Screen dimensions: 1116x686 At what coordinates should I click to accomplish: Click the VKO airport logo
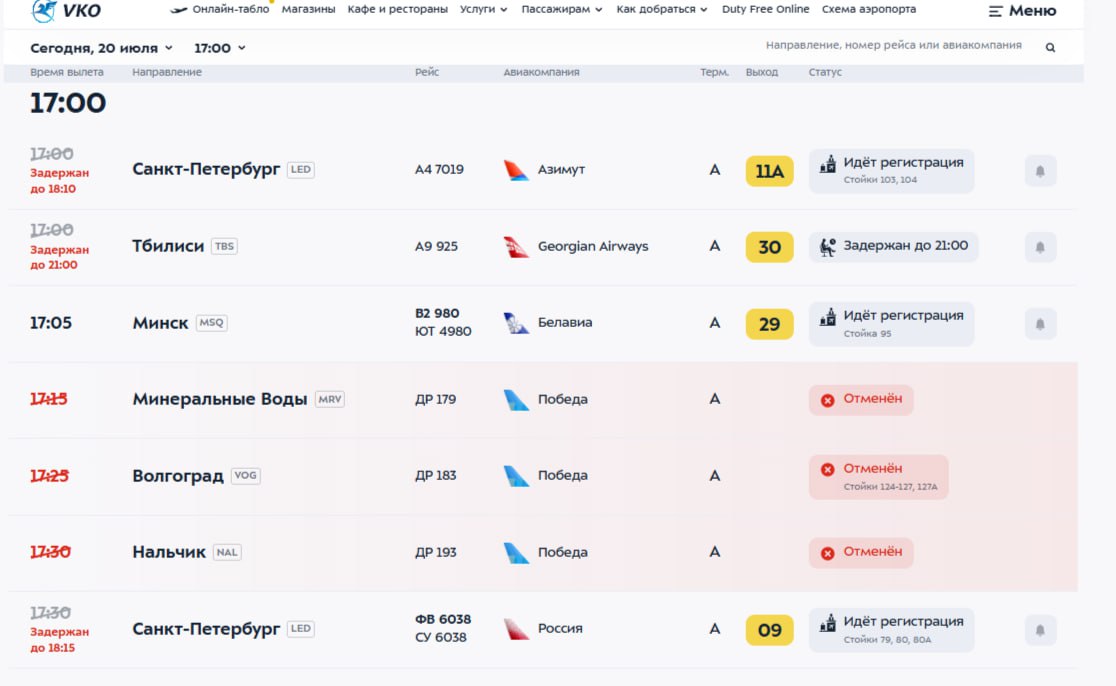pos(66,11)
